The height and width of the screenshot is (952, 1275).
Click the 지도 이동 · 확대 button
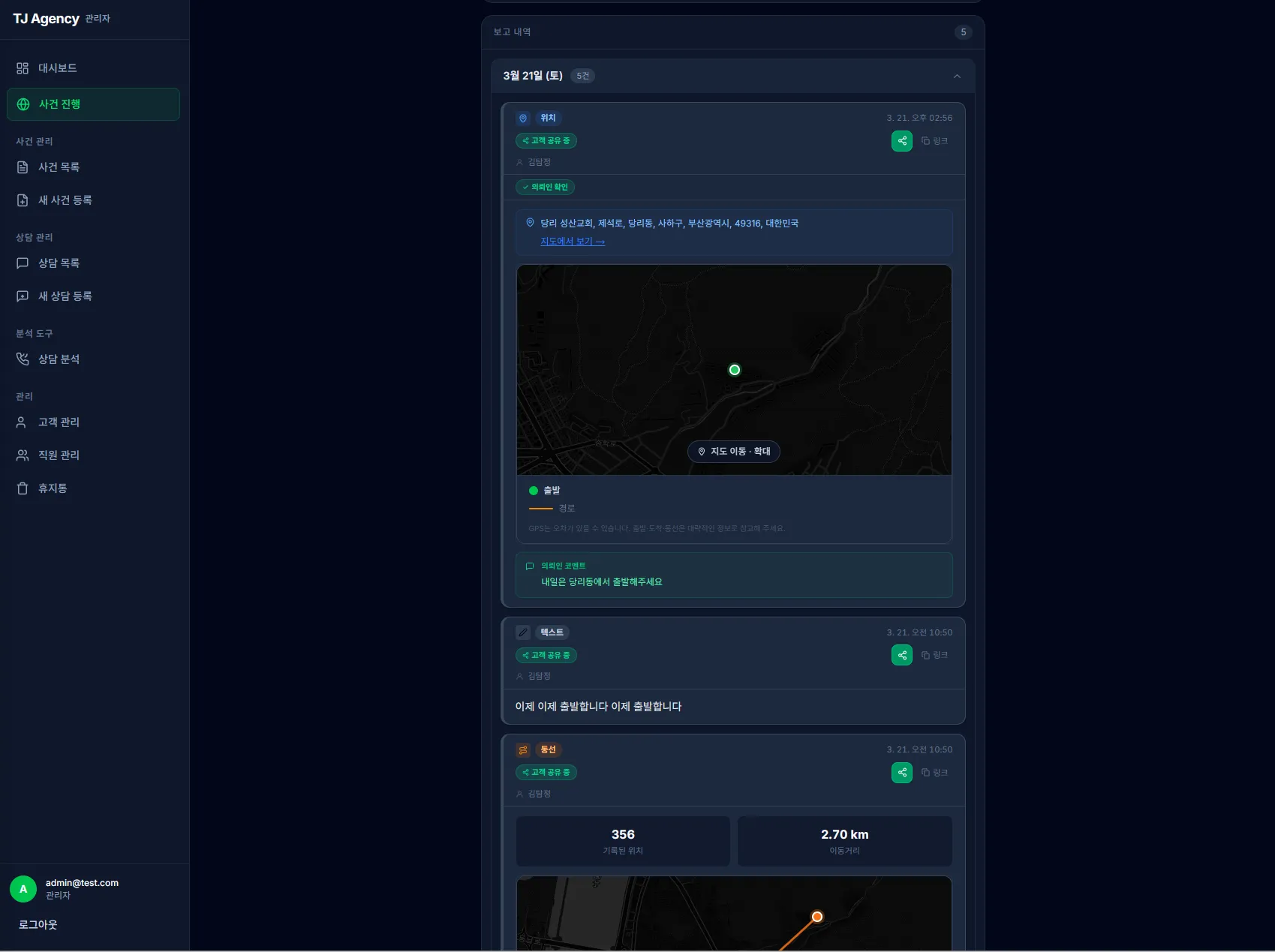click(x=734, y=452)
